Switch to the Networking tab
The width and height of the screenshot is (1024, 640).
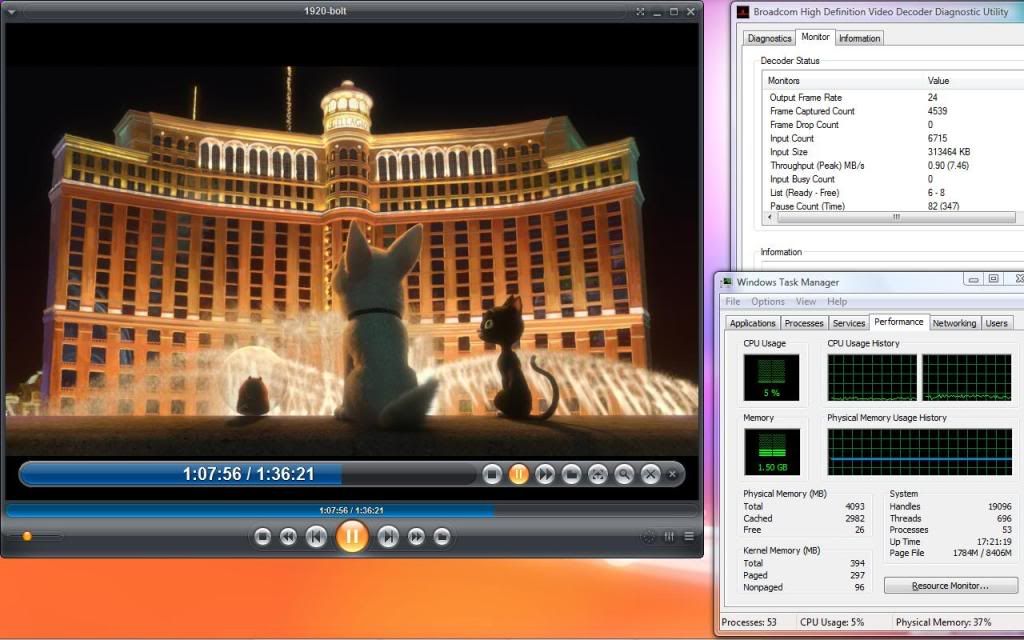pyautogui.click(x=954, y=323)
